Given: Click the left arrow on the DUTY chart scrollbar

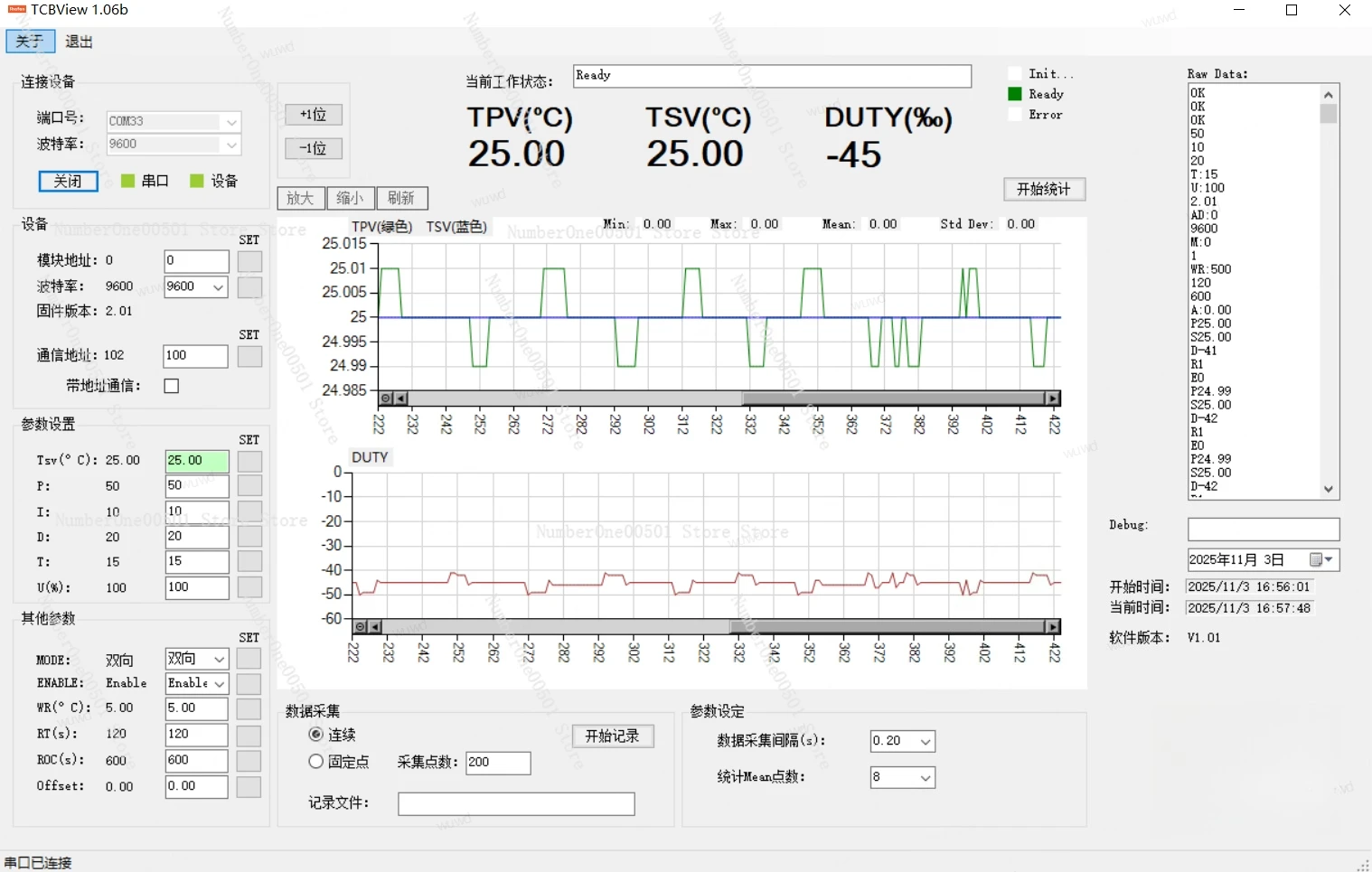Looking at the screenshot, I should 375,627.
